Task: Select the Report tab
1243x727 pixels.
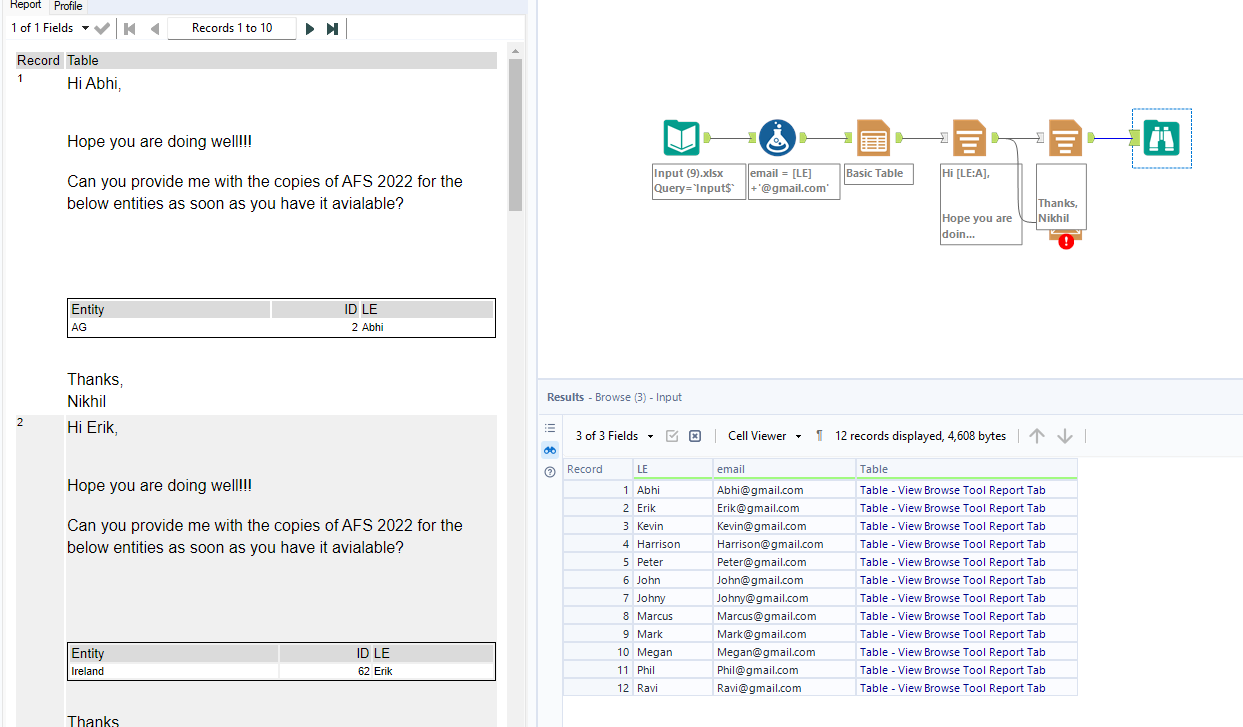Action: point(24,6)
